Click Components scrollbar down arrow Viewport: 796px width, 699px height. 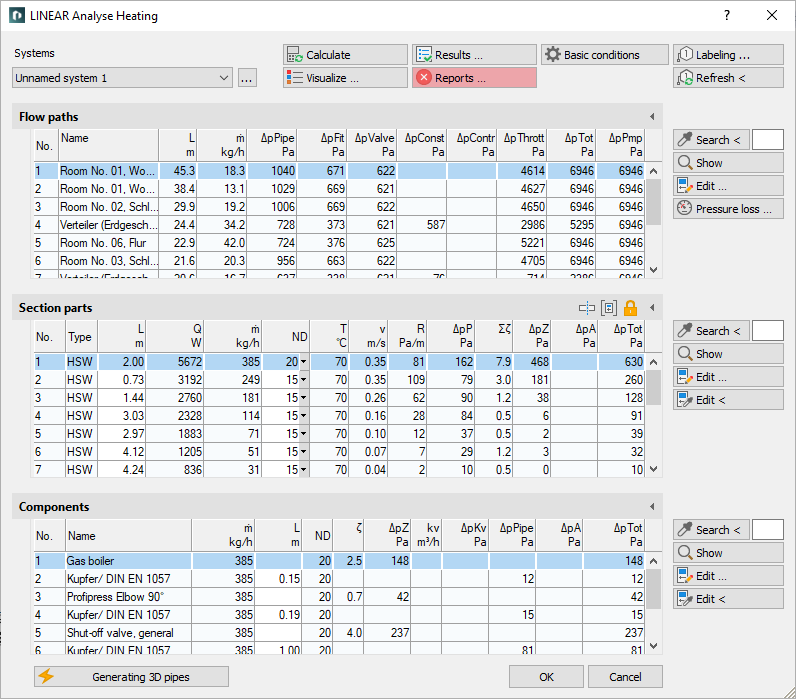pyautogui.click(x=653, y=646)
